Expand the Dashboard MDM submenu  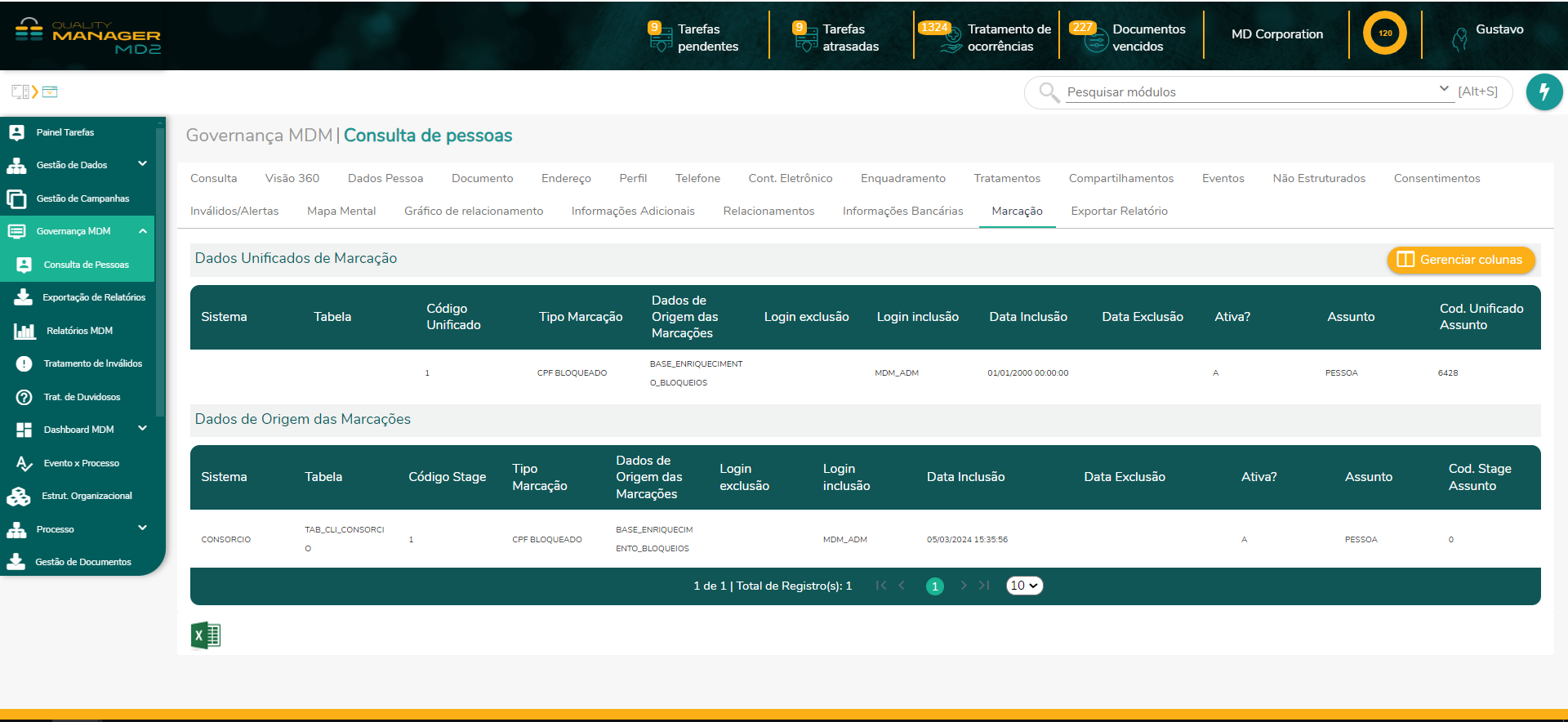[x=142, y=429]
